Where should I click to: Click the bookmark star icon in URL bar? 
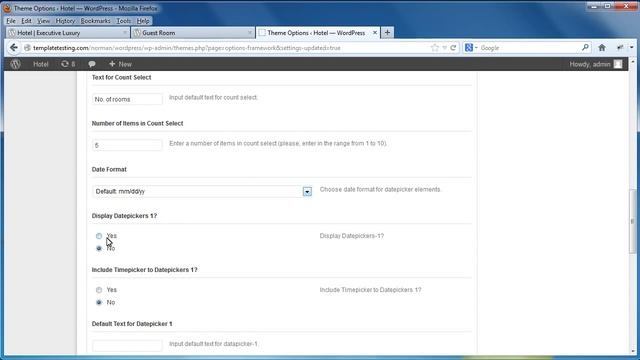[435, 48]
